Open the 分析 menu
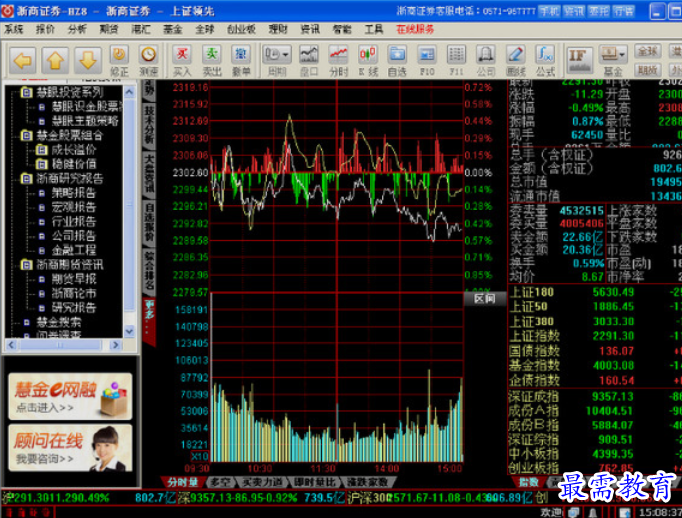The image size is (682, 518). (x=77, y=29)
